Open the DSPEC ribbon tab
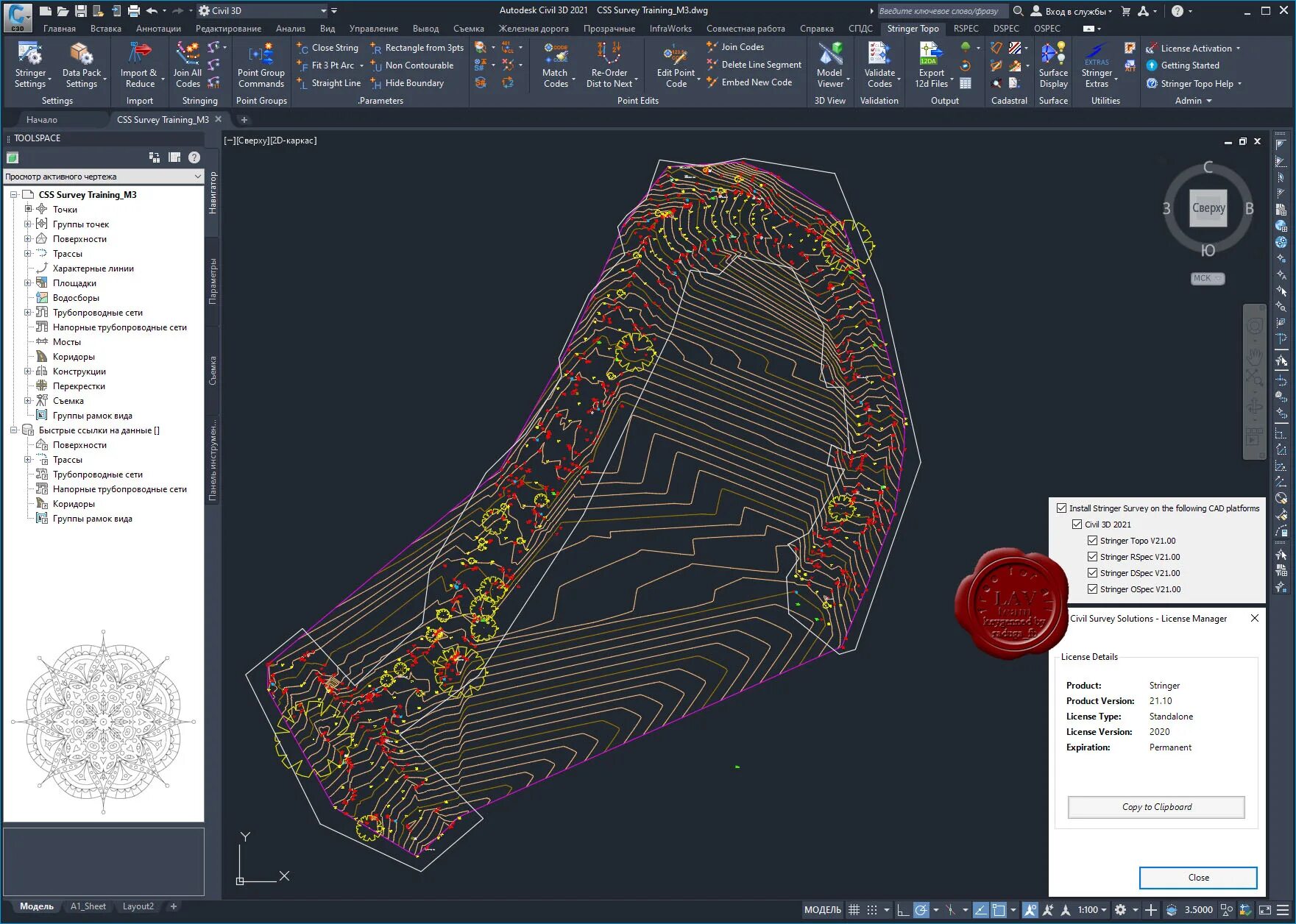 click(1006, 29)
